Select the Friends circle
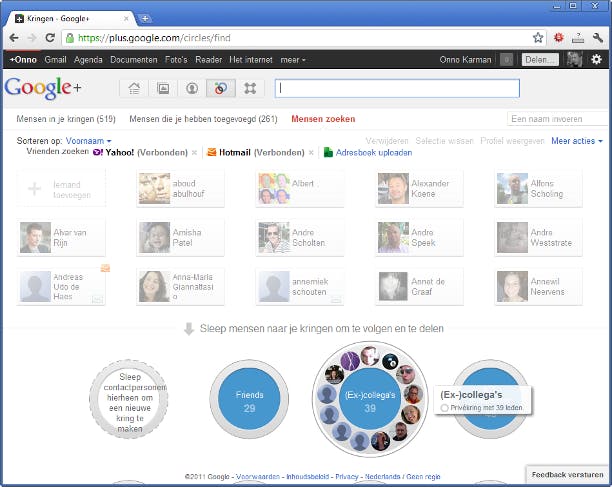The height and width of the screenshot is (487, 612). pos(249,399)
